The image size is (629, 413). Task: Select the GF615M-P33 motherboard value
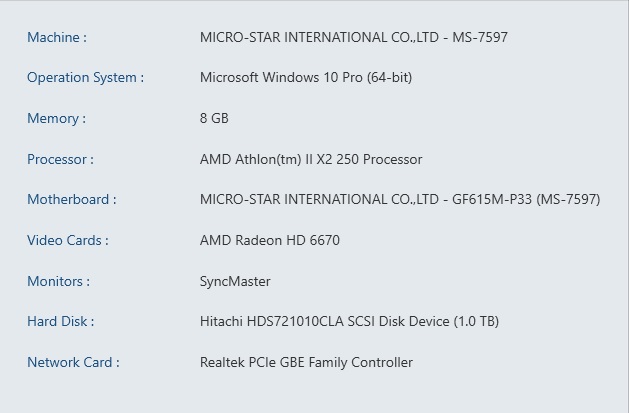(400, 199)
